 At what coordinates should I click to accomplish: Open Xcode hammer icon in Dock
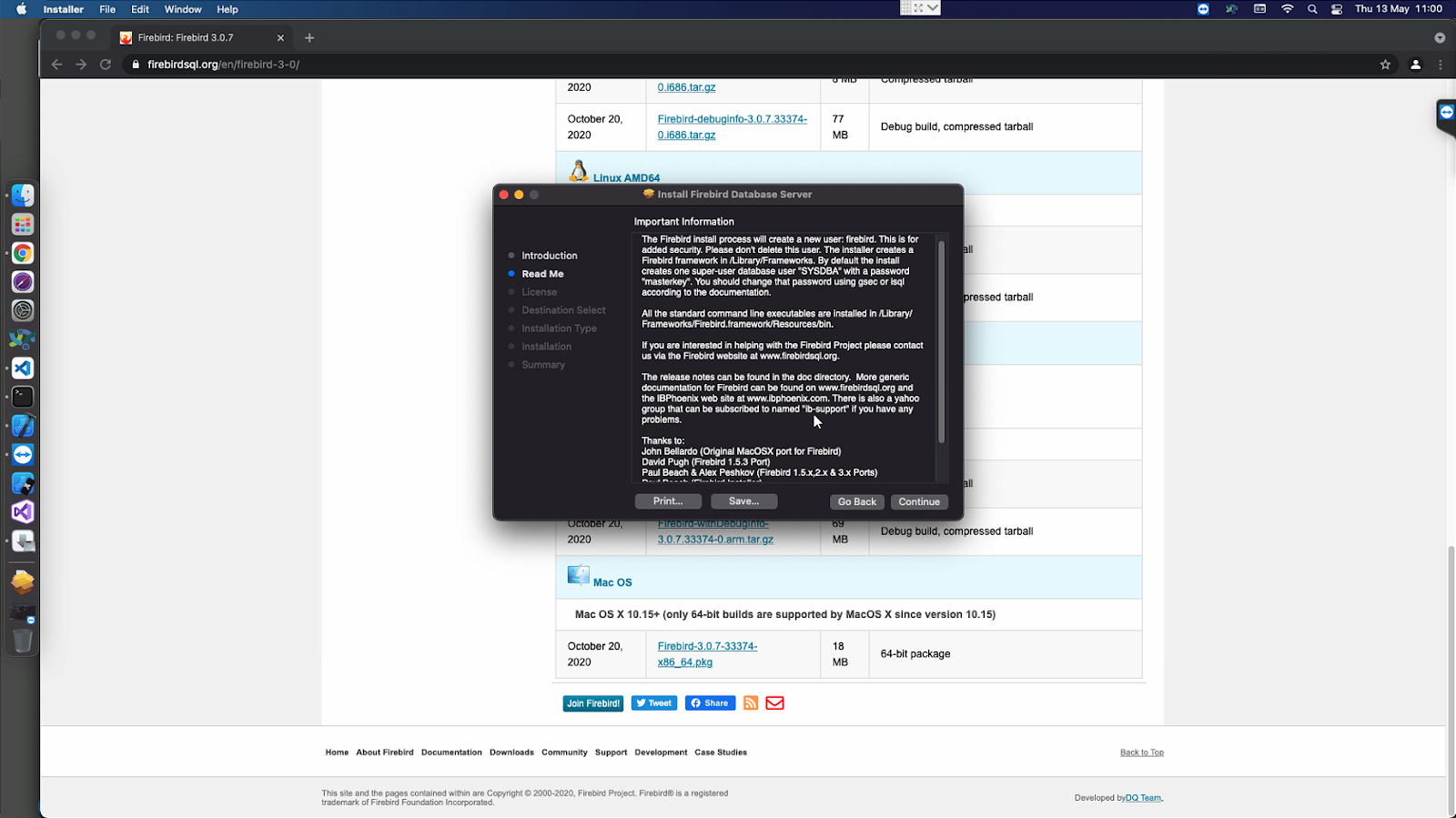click(23, 426)
